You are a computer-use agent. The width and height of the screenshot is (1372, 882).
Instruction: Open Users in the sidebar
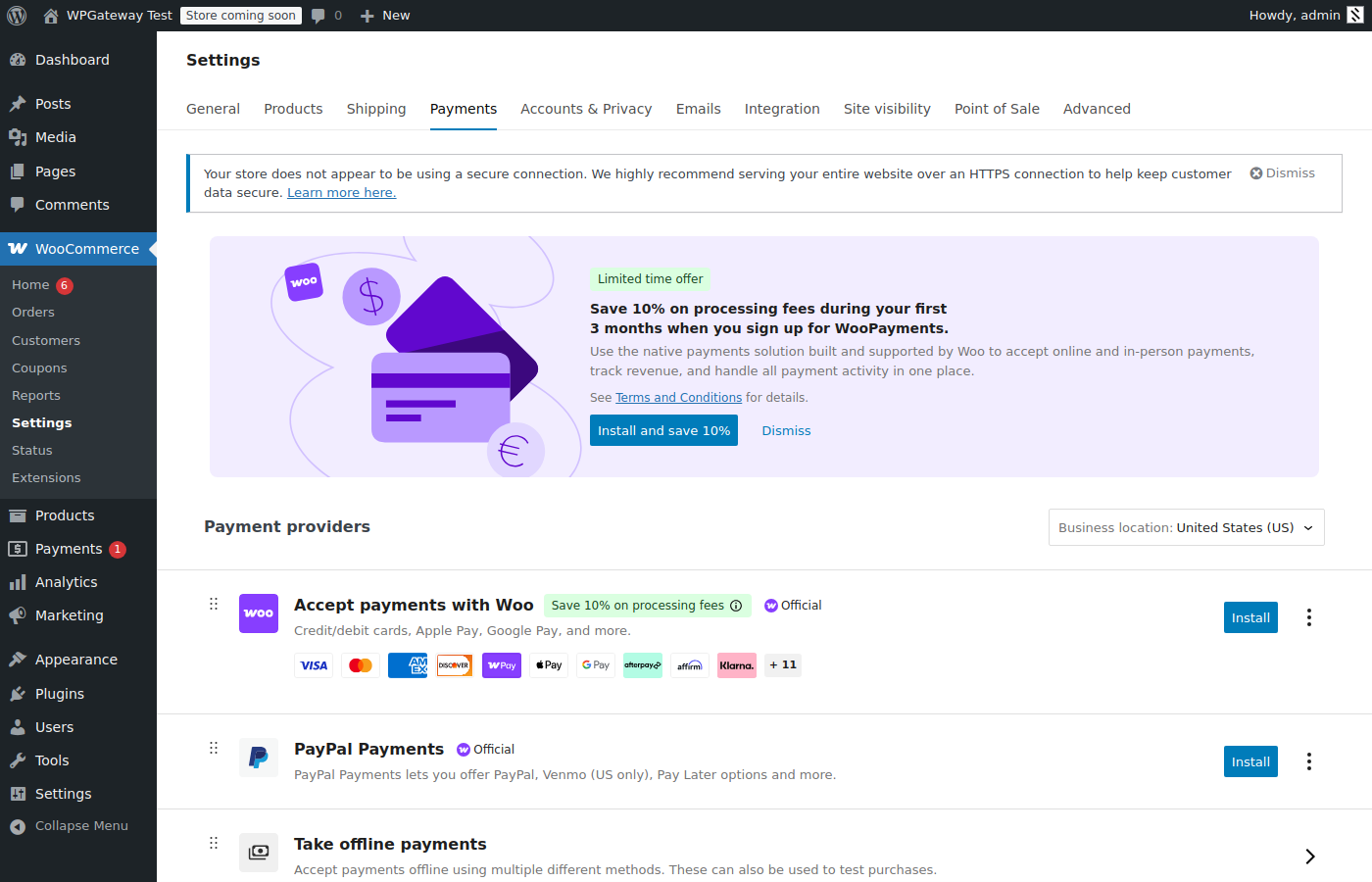(x=78, y=727)
